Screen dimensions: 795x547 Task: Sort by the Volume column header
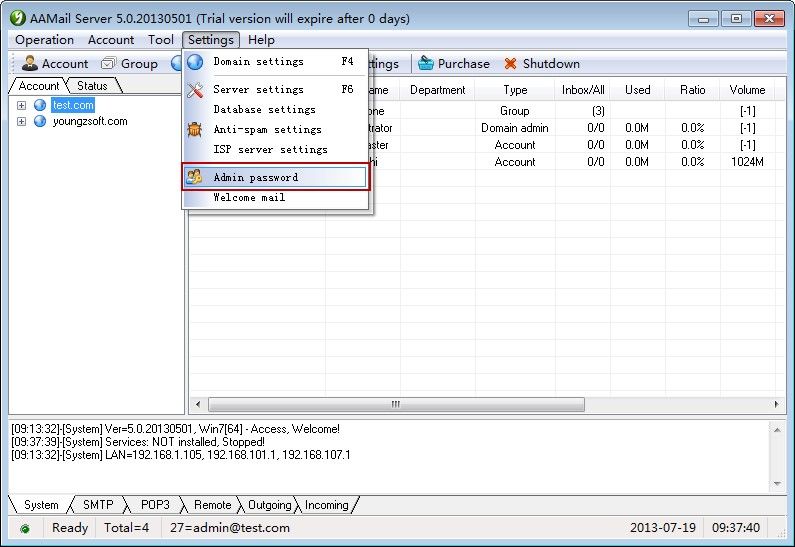tap(747, 90)
